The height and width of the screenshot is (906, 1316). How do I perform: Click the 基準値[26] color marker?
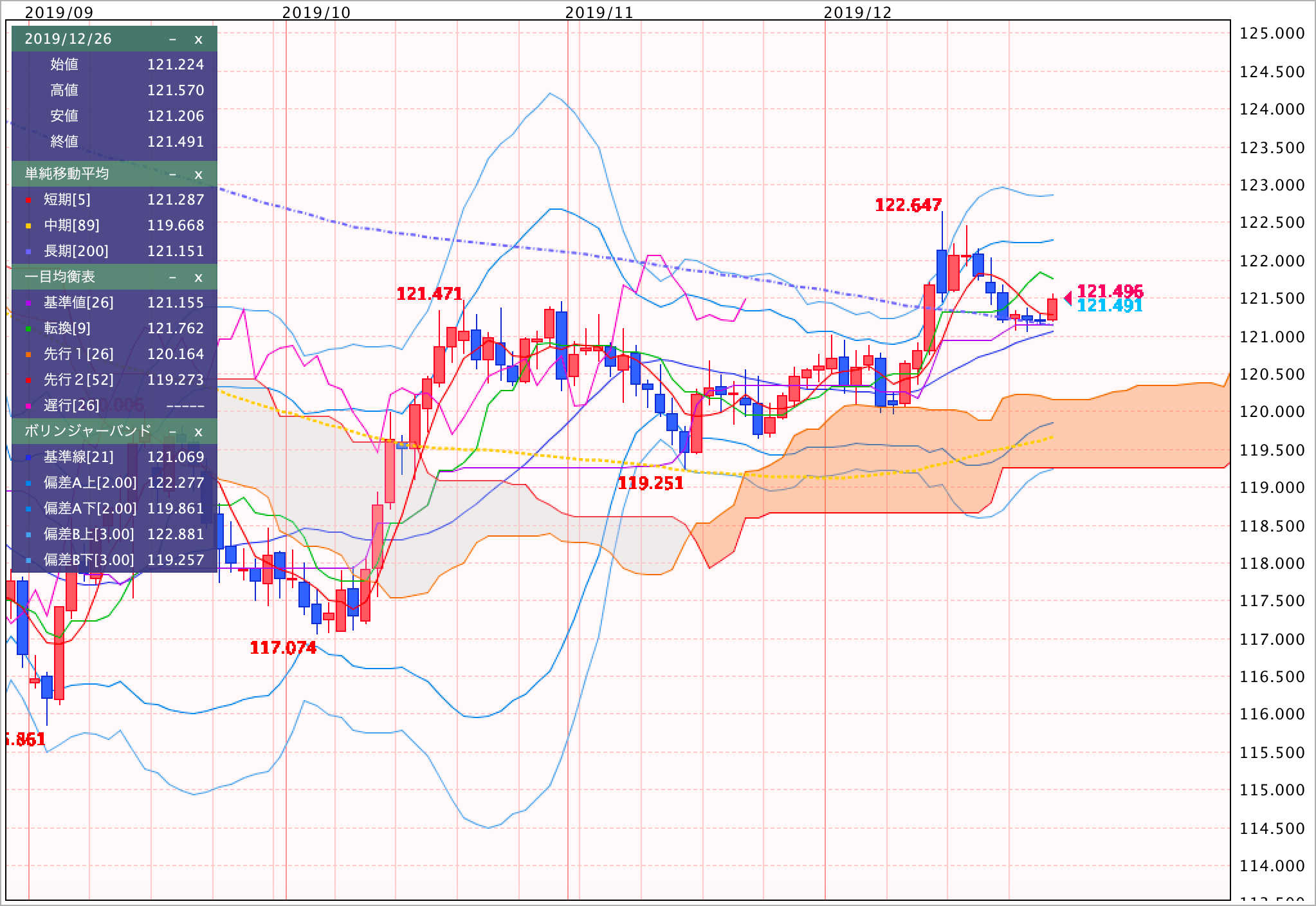point(28,303)
